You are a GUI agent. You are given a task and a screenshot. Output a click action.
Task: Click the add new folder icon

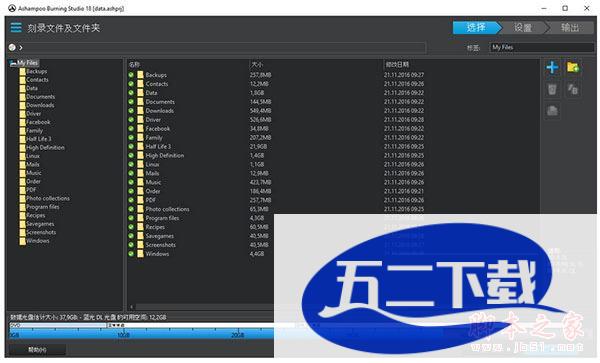[572, 68]
